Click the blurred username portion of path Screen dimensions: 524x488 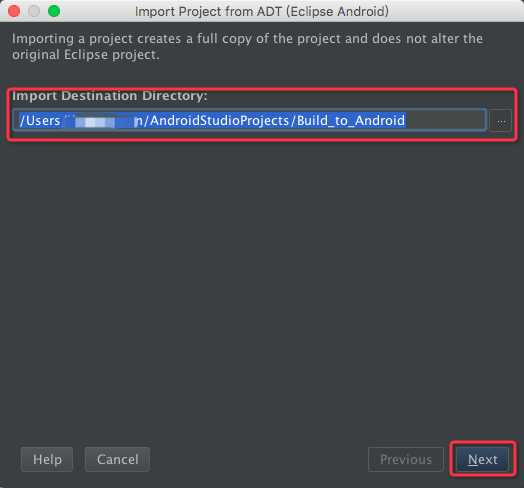(99, 121)
